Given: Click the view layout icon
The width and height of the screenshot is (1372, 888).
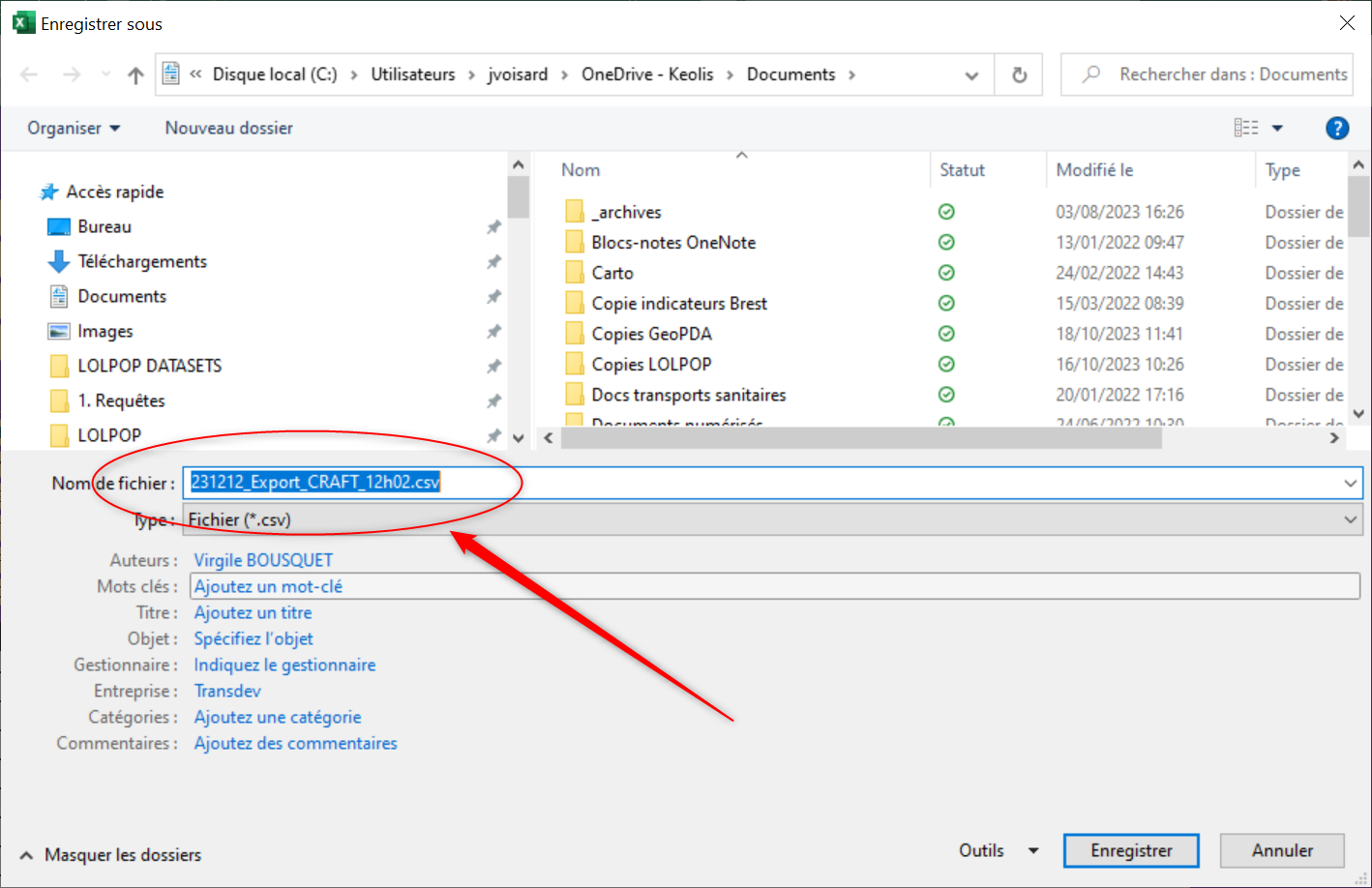Looking at the screenshot, I should tap(1246, 128).
